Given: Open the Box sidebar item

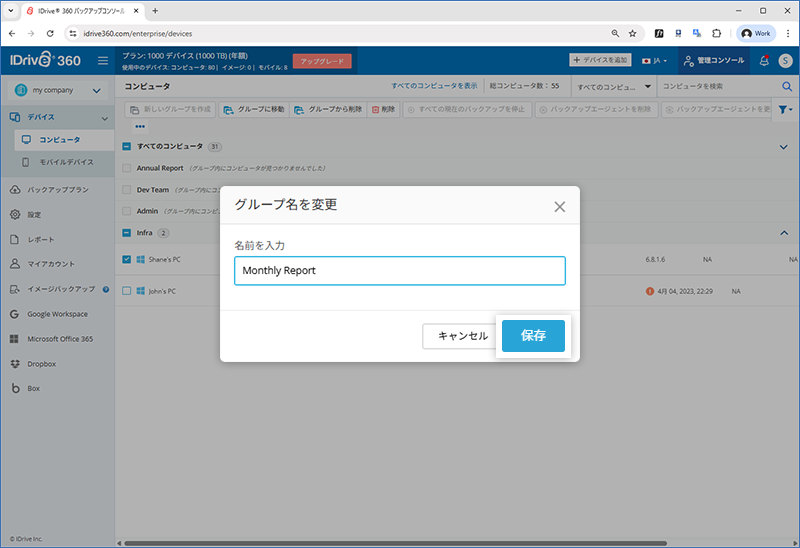Looking at the screenshot, I should 33,388.
